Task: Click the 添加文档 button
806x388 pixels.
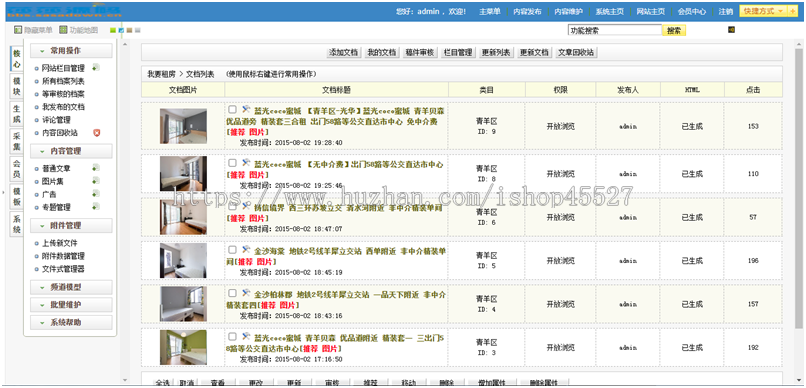Action: coord(343,52)
